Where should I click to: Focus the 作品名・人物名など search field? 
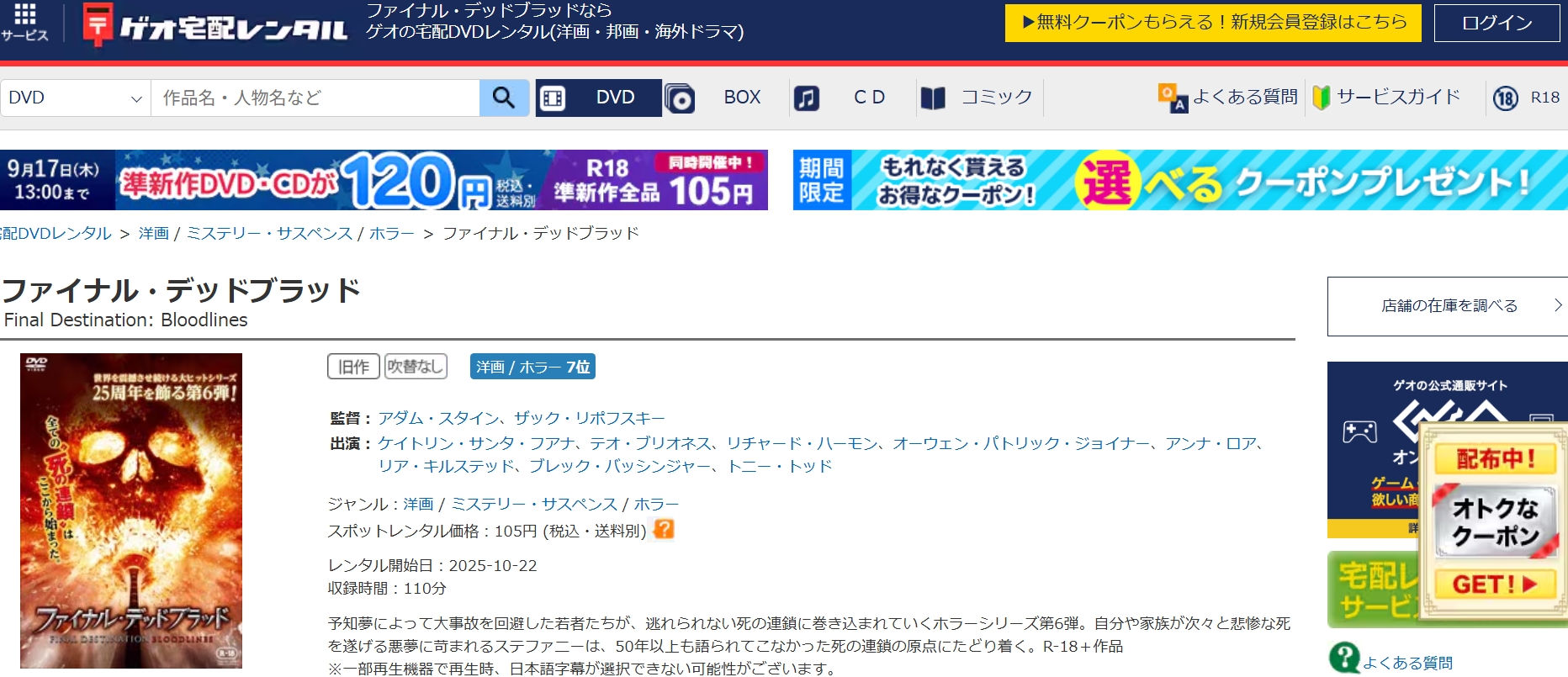[315, 98]
